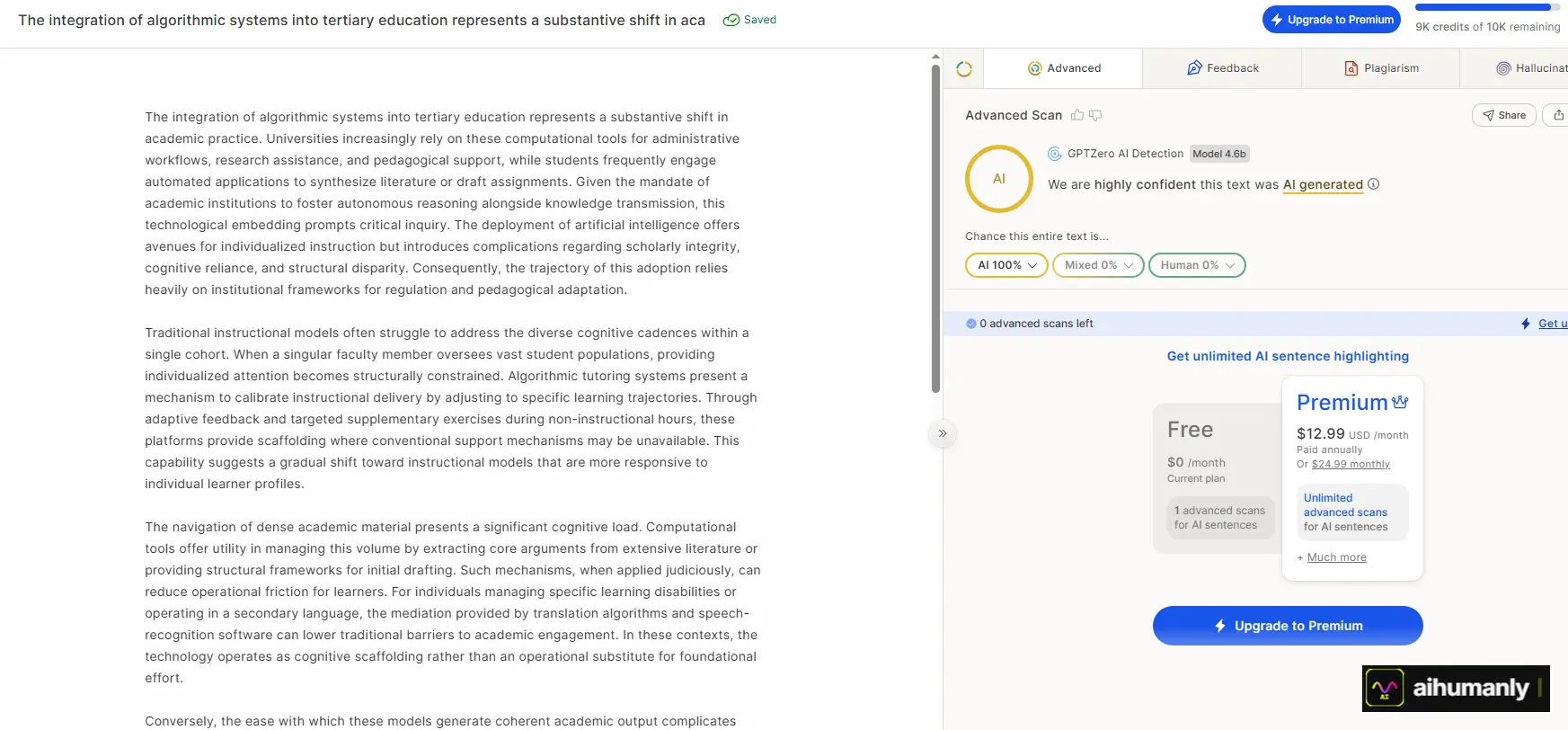1568x730 pixels.
Task: Click the Model 4.6b badge
Action: click(1219, 154)
